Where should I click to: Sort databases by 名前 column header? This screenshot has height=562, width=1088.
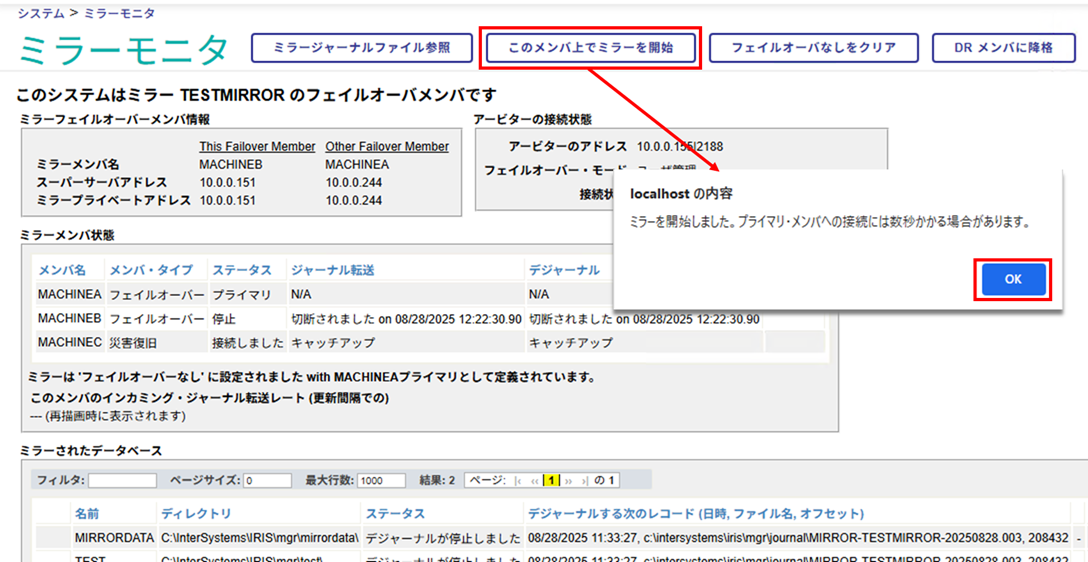[87, 513]
